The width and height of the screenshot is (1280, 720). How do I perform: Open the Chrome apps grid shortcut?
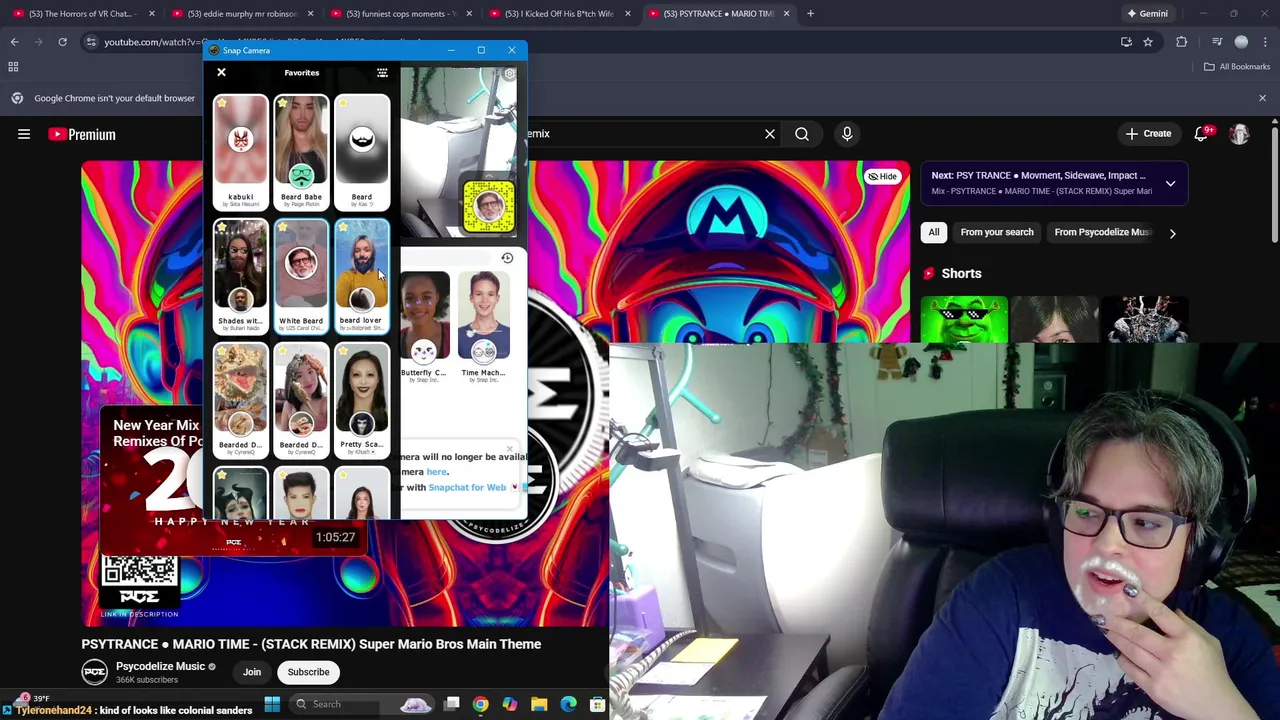click(x=13, y=67)
